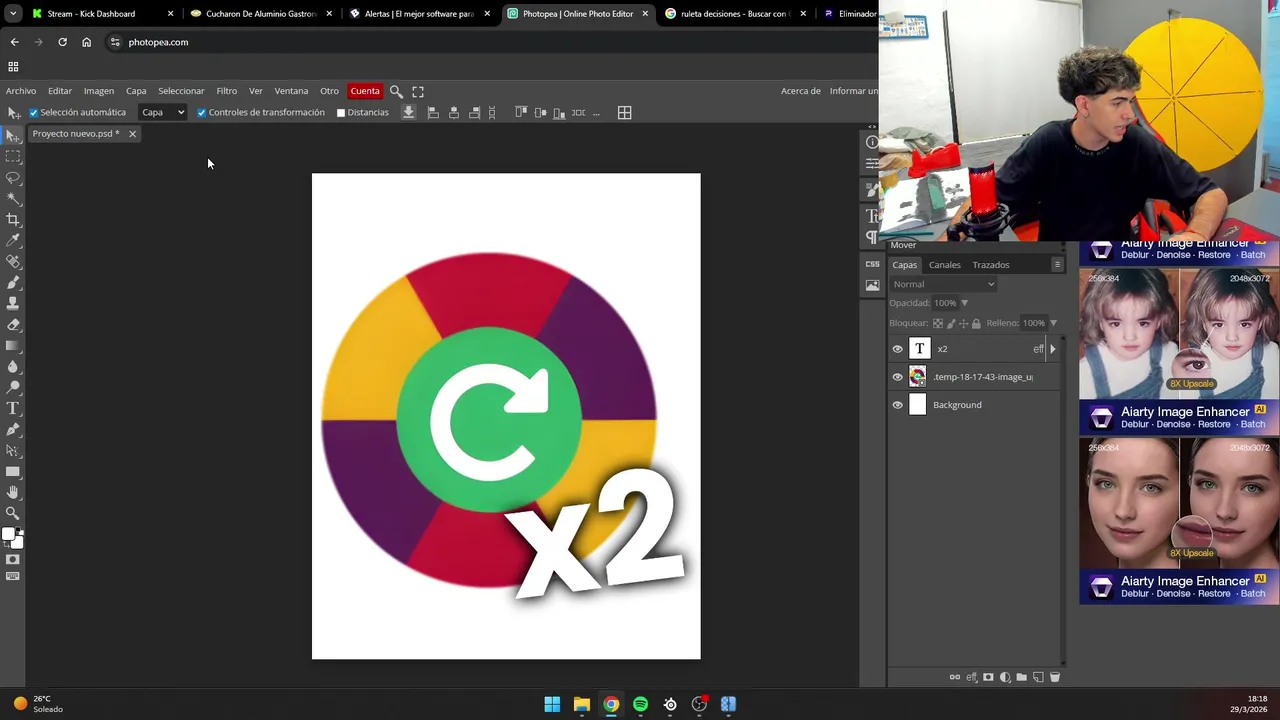Open the Archivo menu

[x=21, y=91]
